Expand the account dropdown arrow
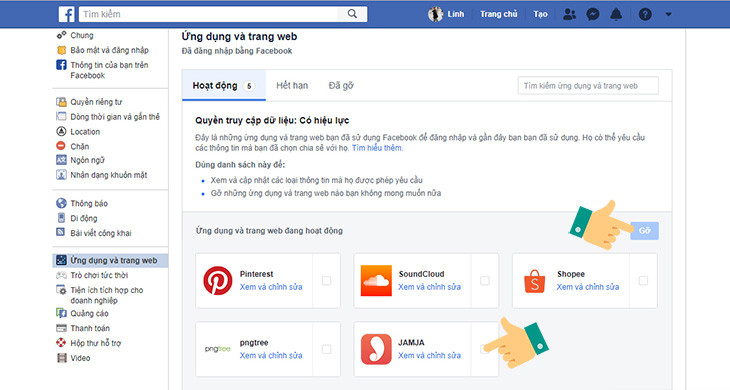 pyautogui.click(x=668, y=14)
